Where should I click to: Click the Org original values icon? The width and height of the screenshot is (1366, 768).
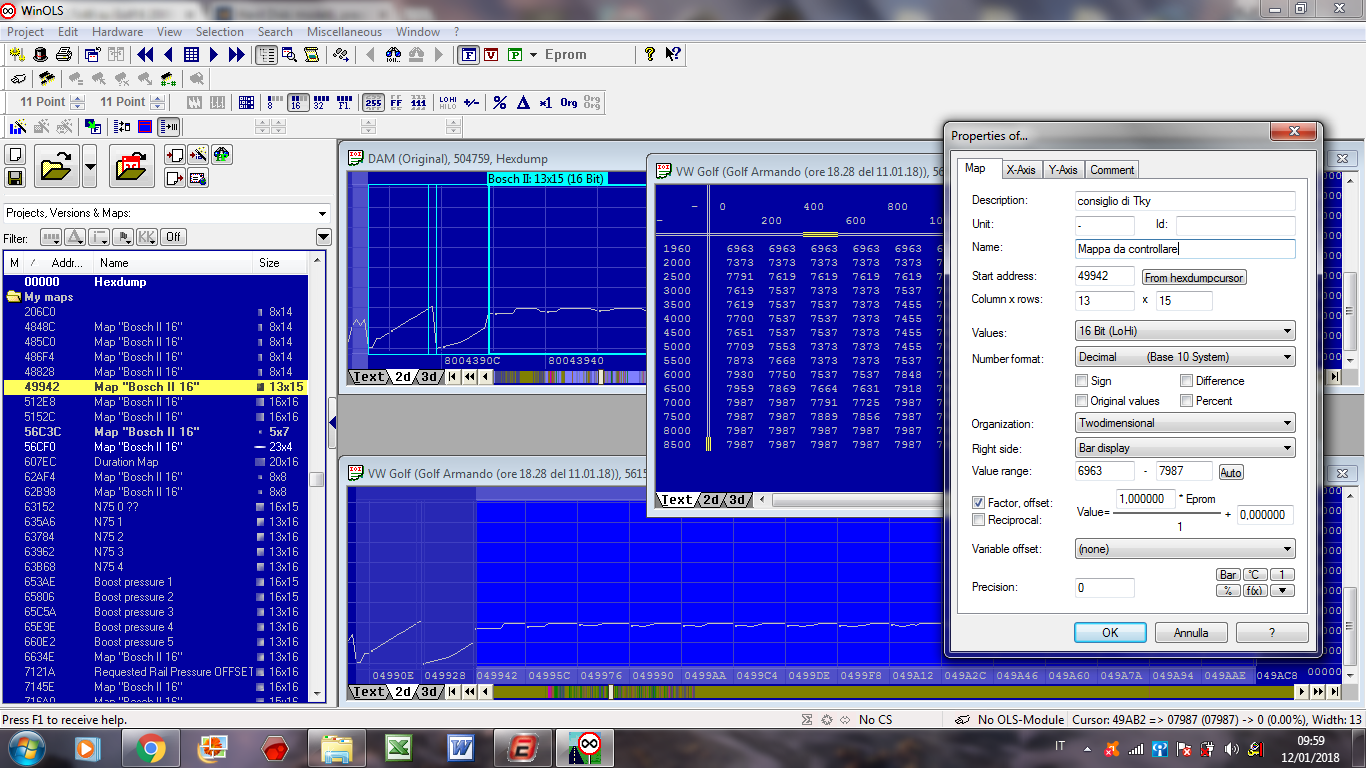tap(569, 102)
